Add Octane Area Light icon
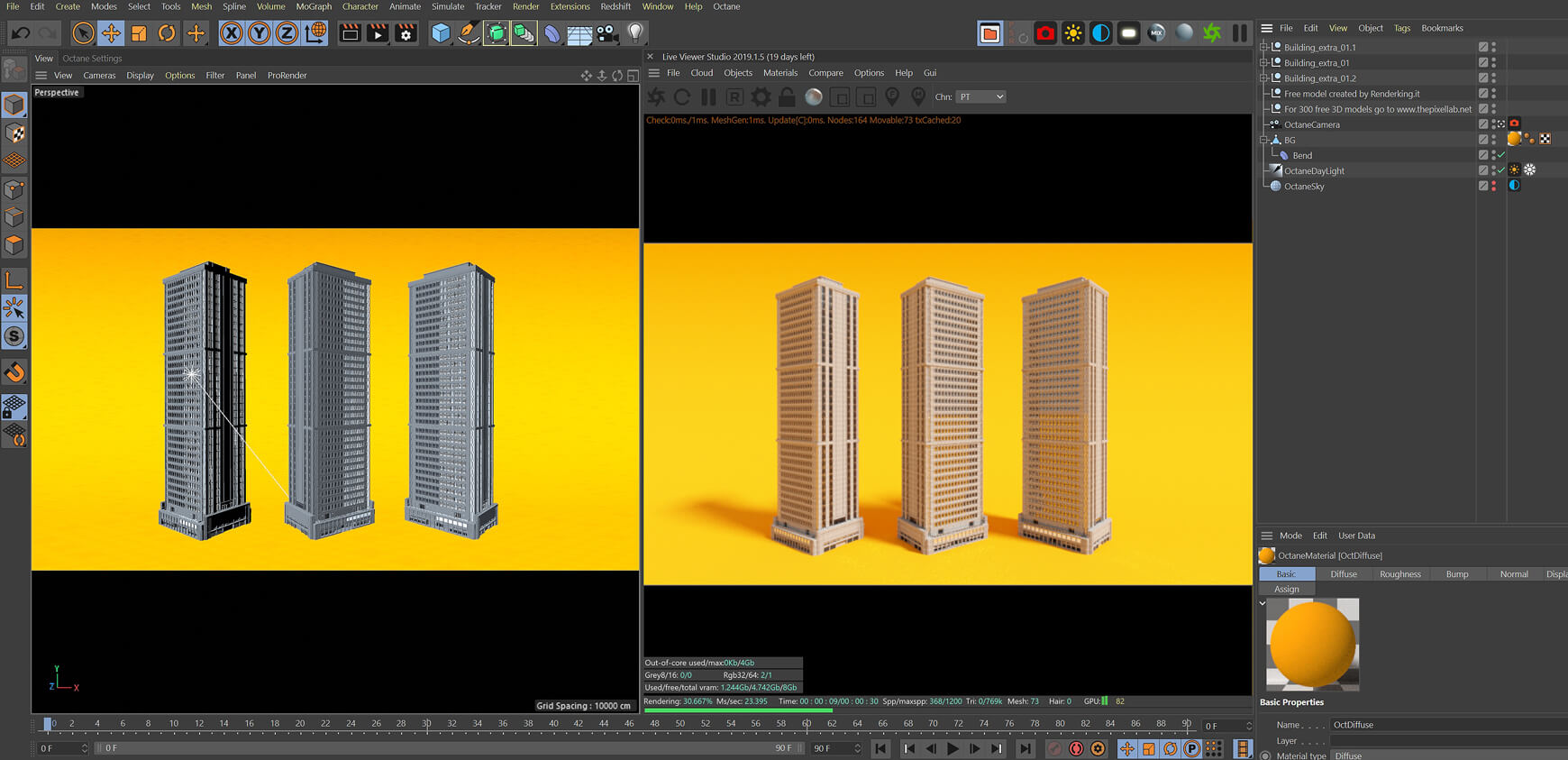This screenshot has height=760, width=1568. point(1128,33)
